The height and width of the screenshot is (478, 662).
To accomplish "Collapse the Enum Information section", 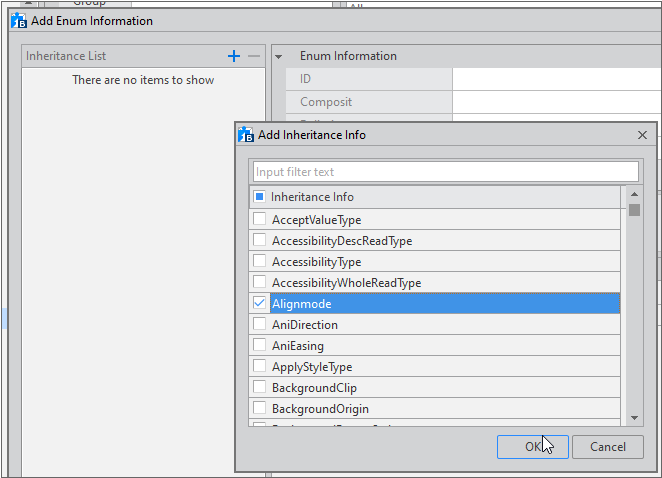I will pos(278,56).
